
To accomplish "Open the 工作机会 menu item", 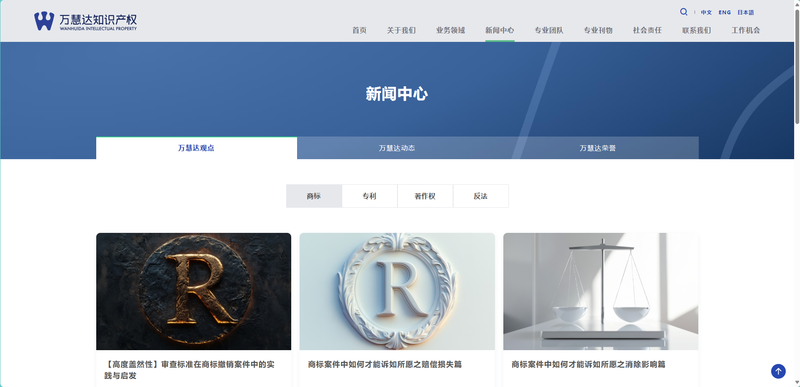I will click(x=746, y=30).
